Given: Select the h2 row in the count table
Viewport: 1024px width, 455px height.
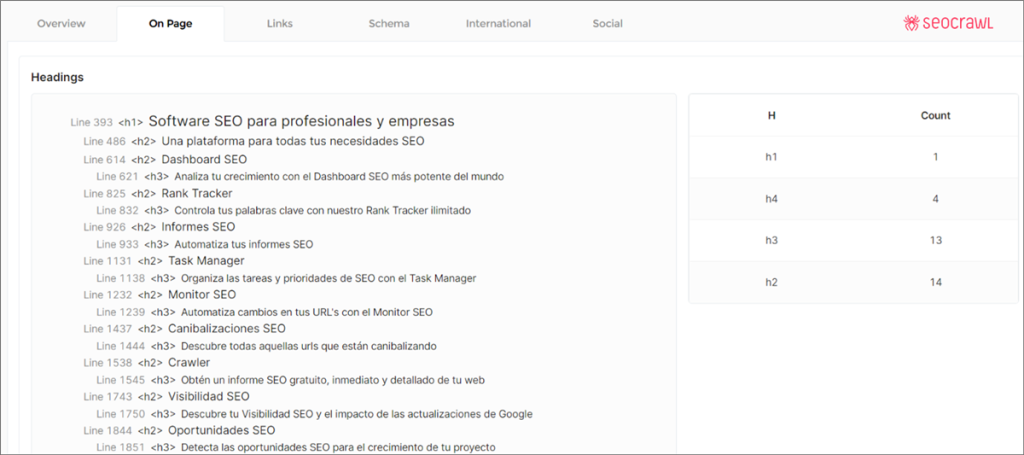Looking at the screenshot, I should [x=853, y=282].
